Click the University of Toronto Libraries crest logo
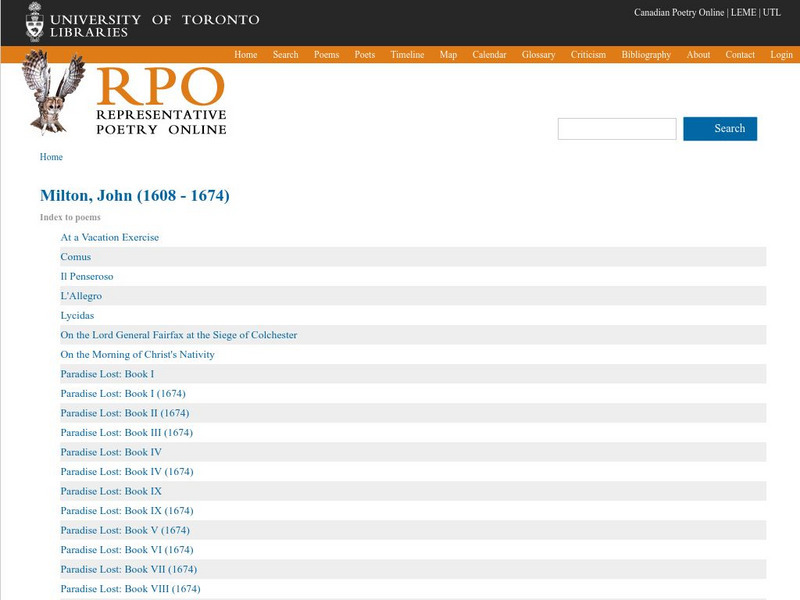 click(x=35, y=22)
